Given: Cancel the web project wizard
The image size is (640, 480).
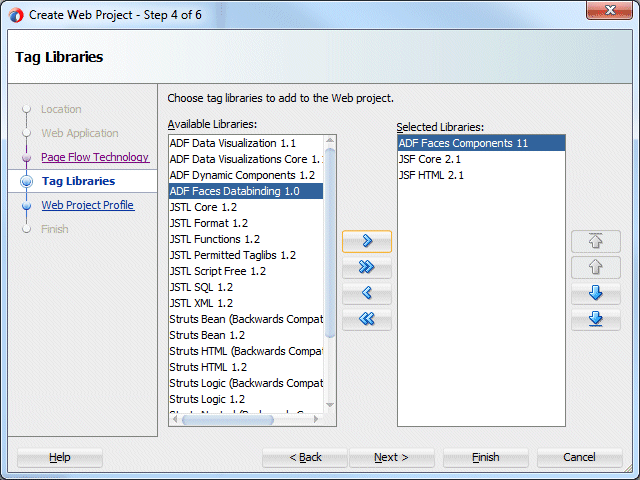Looking at the screenshot, I should coord(580,457).
